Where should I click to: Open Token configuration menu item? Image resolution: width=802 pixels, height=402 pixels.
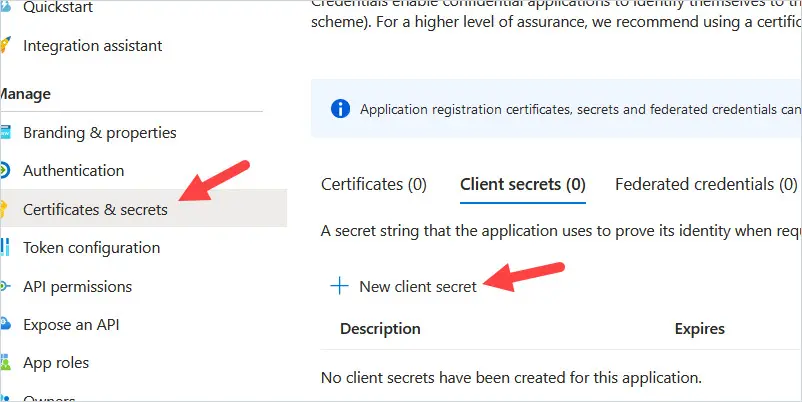92,248
